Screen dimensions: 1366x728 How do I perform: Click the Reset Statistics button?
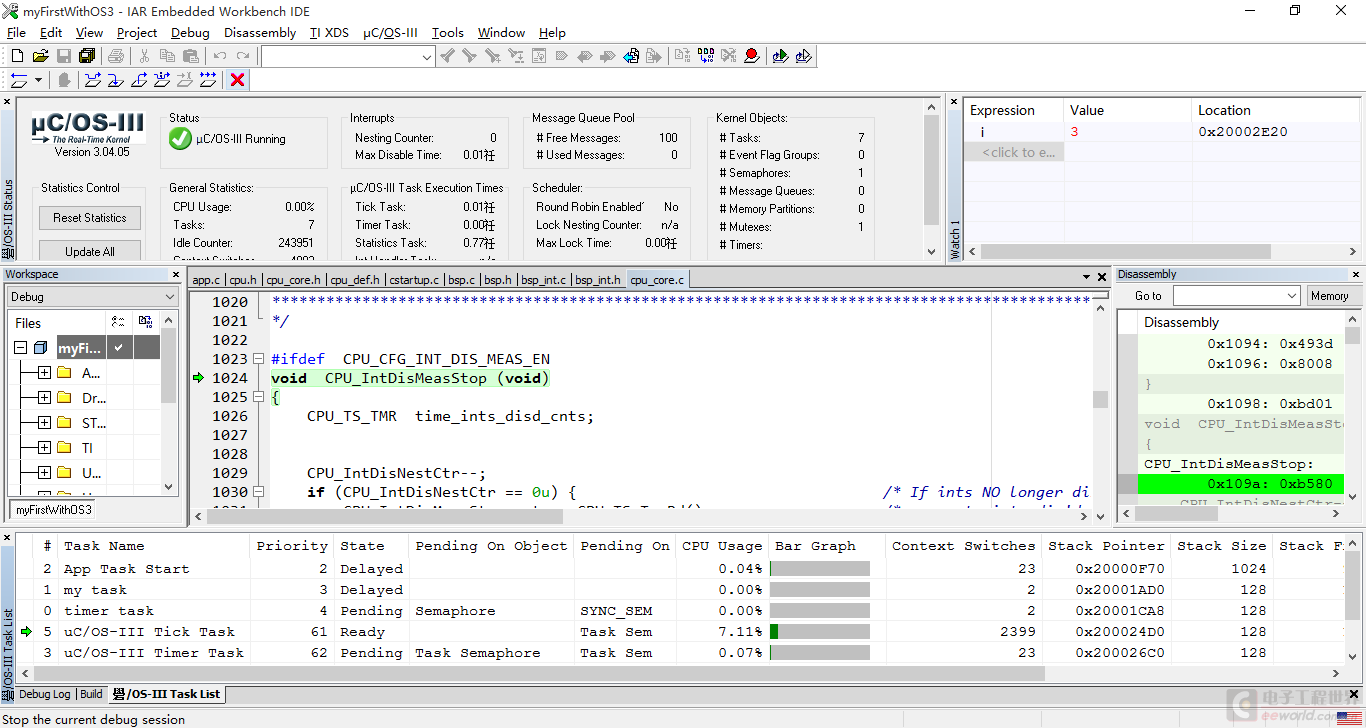(x=90, y=218)
